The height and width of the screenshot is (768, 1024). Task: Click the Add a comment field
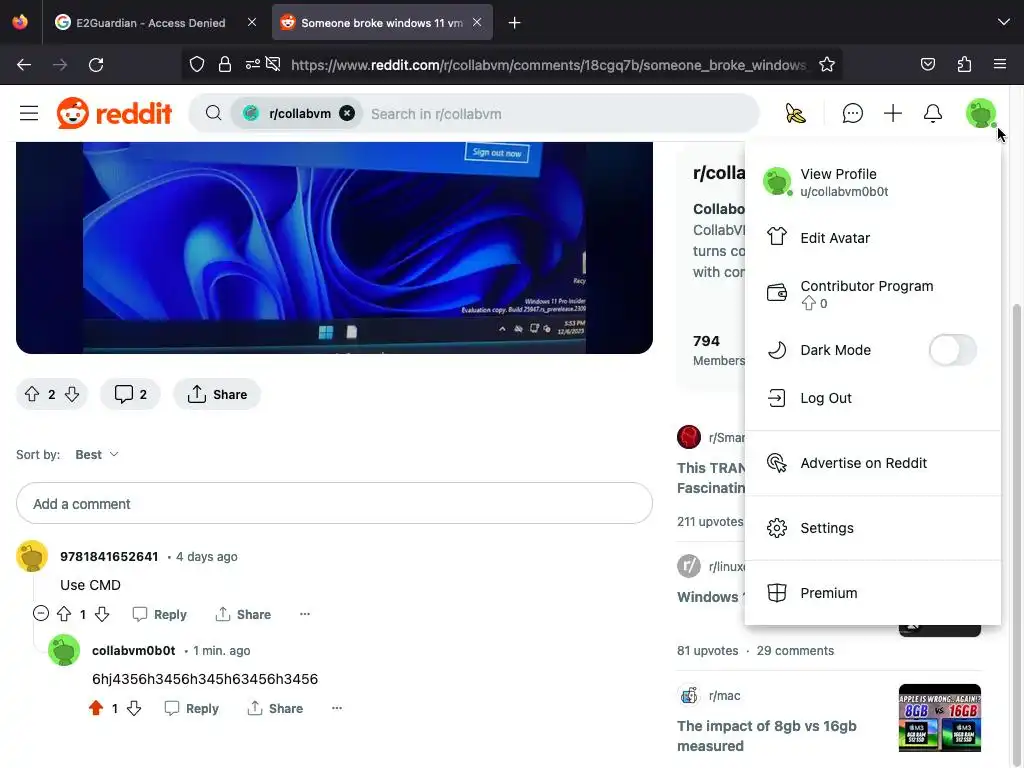[x=334, y=504]
